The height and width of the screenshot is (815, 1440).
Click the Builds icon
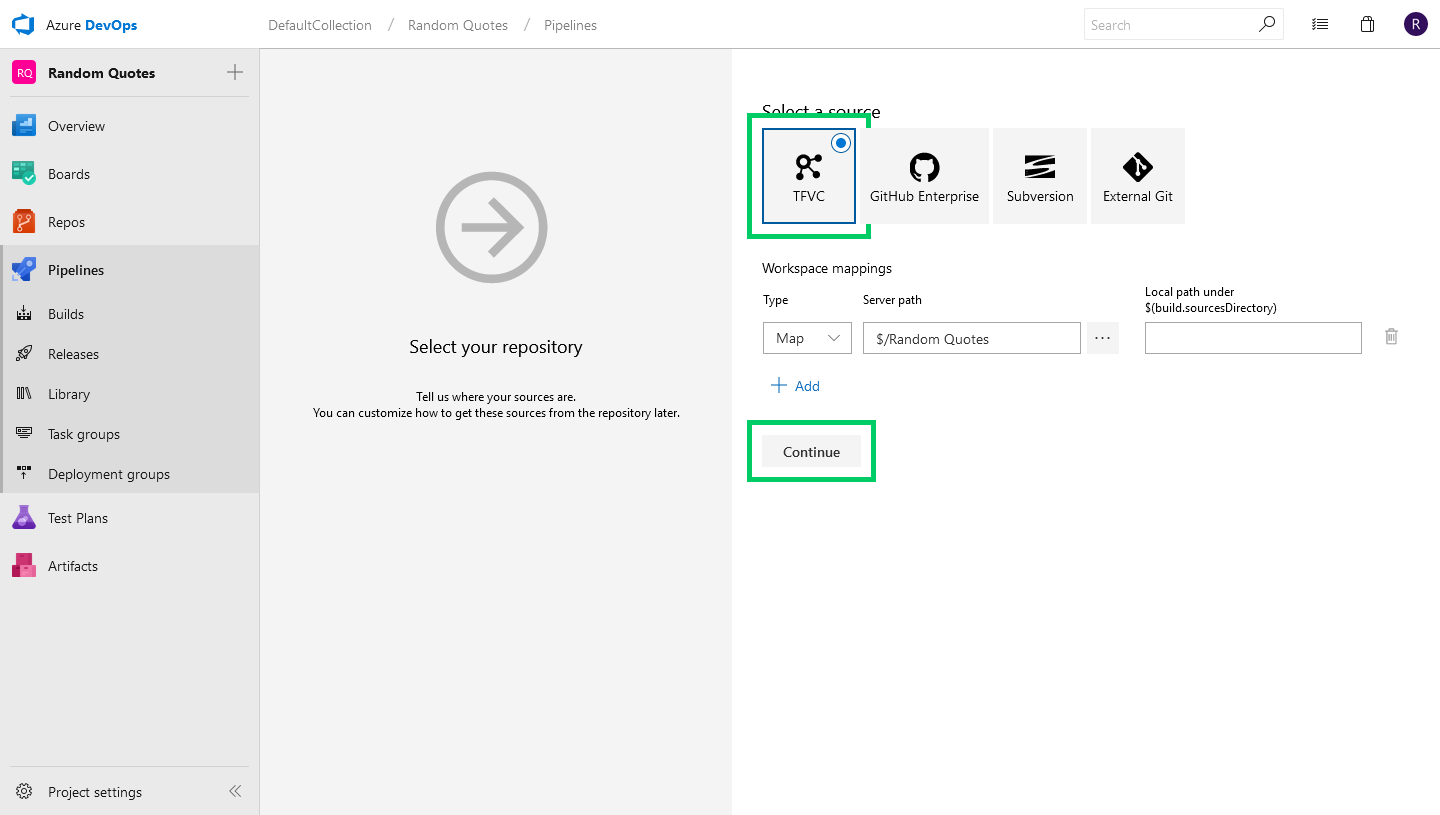24,314
